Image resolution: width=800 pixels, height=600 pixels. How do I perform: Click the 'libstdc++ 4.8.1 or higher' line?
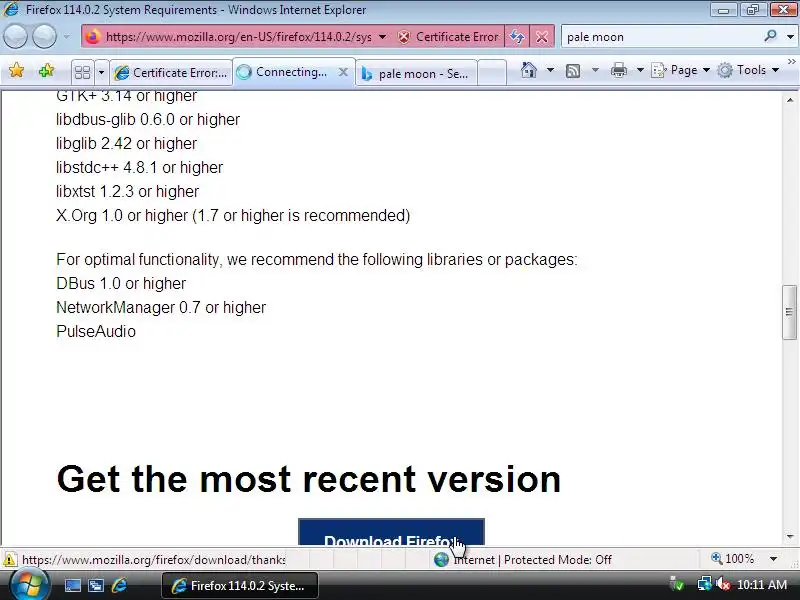(139, 168)
